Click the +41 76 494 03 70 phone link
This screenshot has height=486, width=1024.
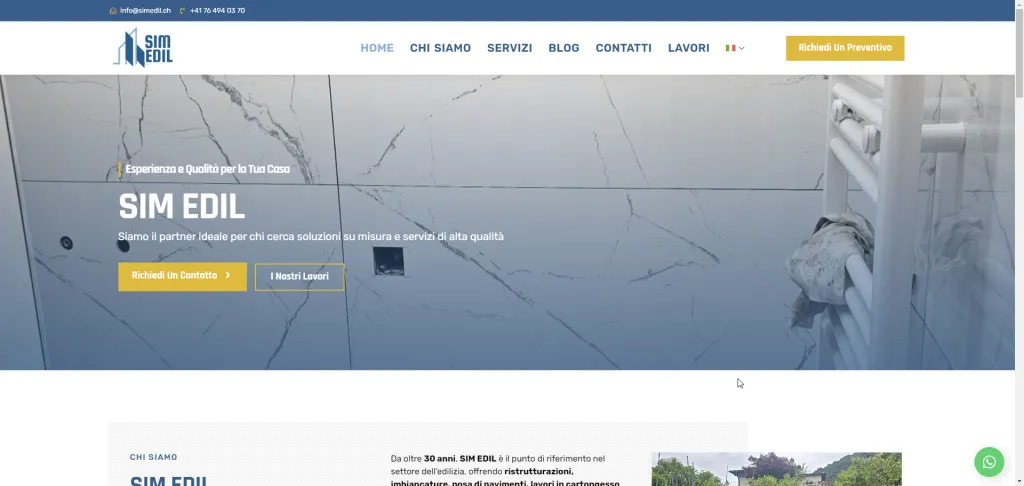click(217, 10)
